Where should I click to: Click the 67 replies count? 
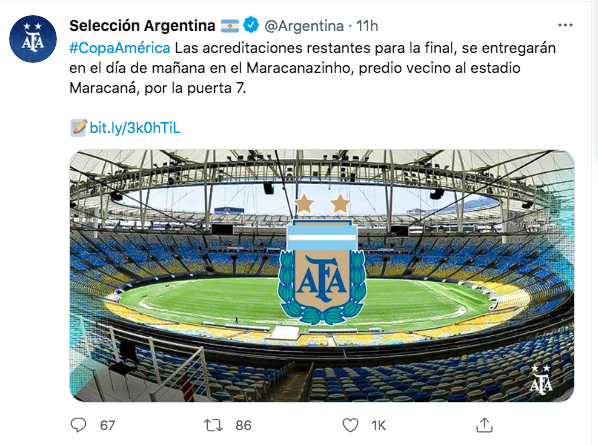tap(107, 425)
